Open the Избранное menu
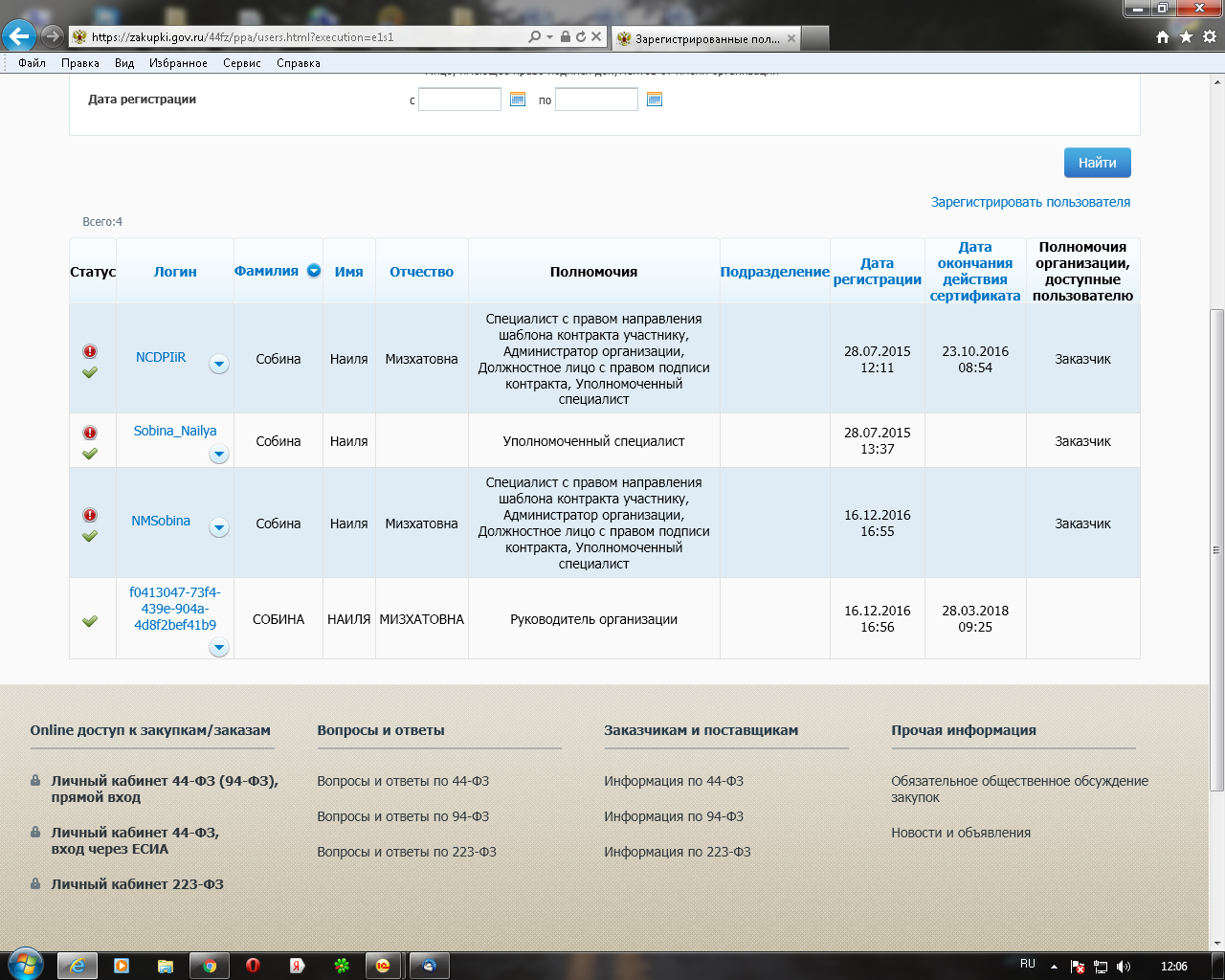Screen dimensions: 1225x980 178,63
